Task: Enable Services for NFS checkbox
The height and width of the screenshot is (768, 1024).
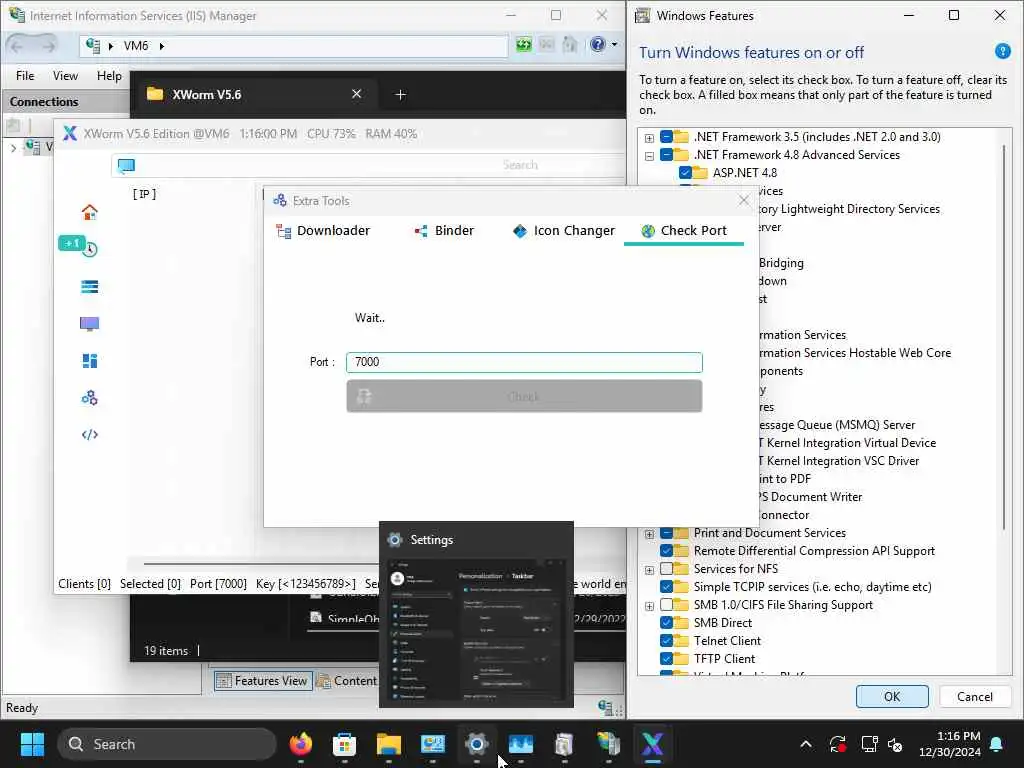Action: [667, 569]
